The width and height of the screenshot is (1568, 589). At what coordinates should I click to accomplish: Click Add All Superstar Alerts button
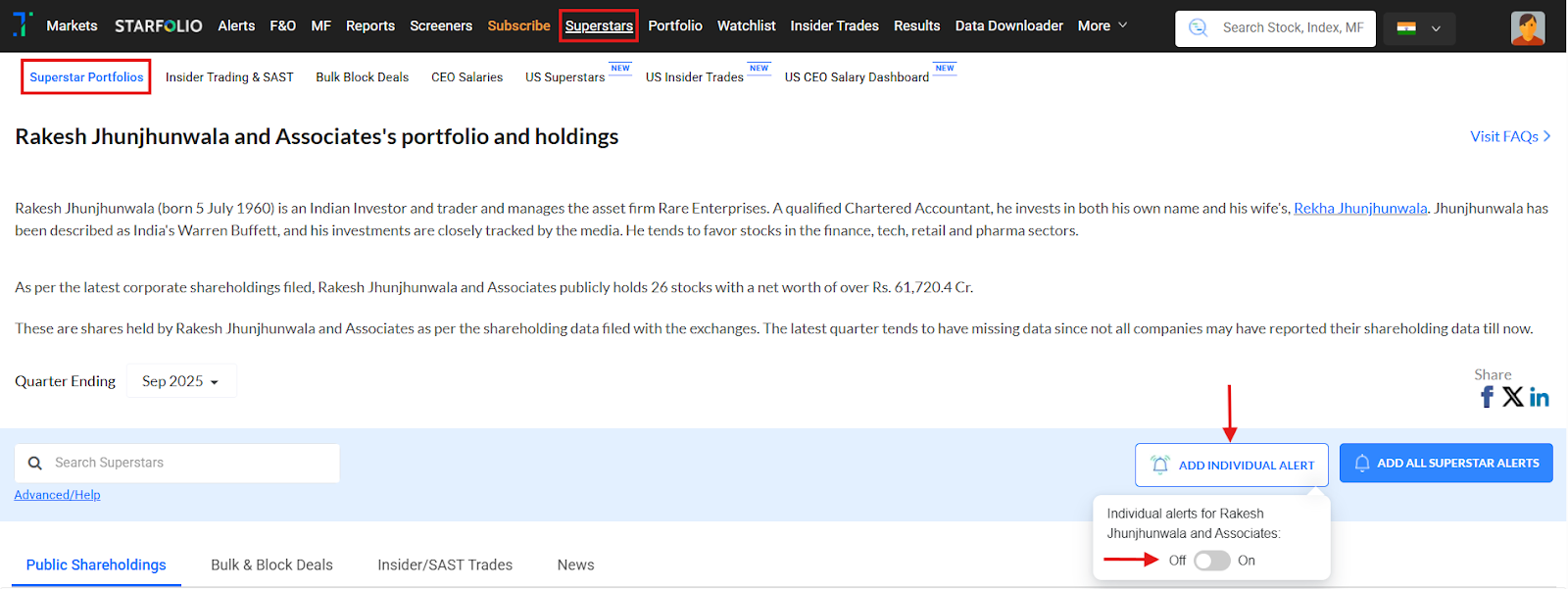coord(1445,464)
